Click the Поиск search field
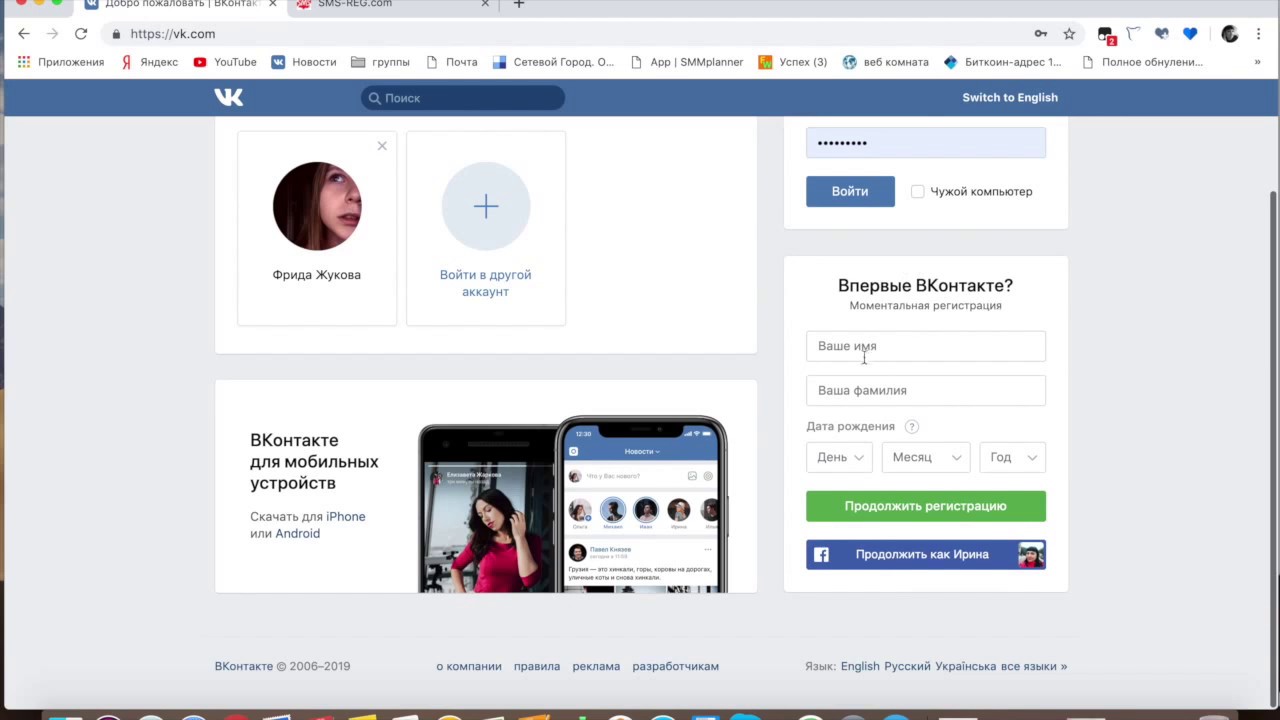The width and height of the screenshot is (1280, 720). [x=463, y=98]
